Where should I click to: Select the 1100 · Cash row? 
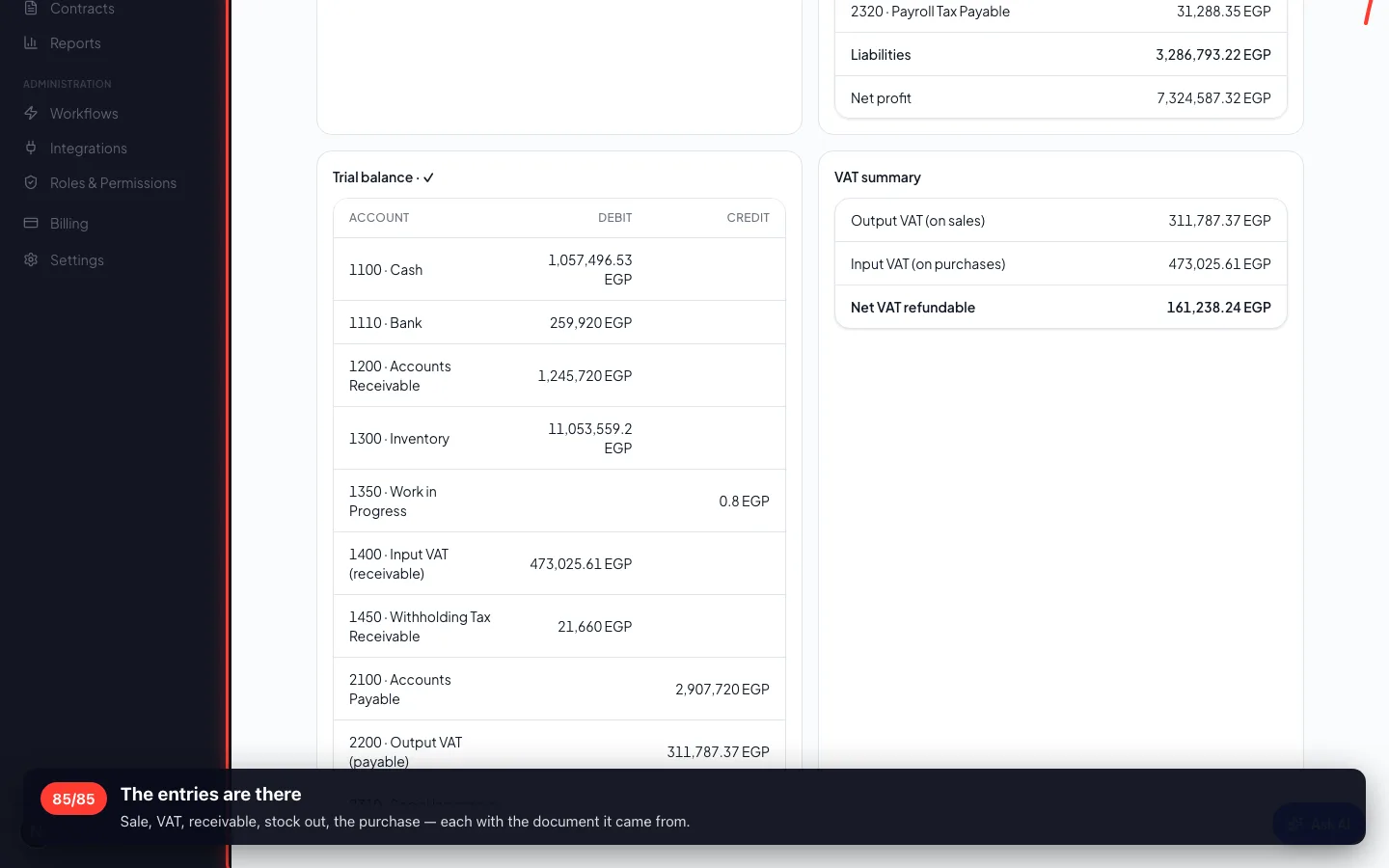(x=559, y=270)
